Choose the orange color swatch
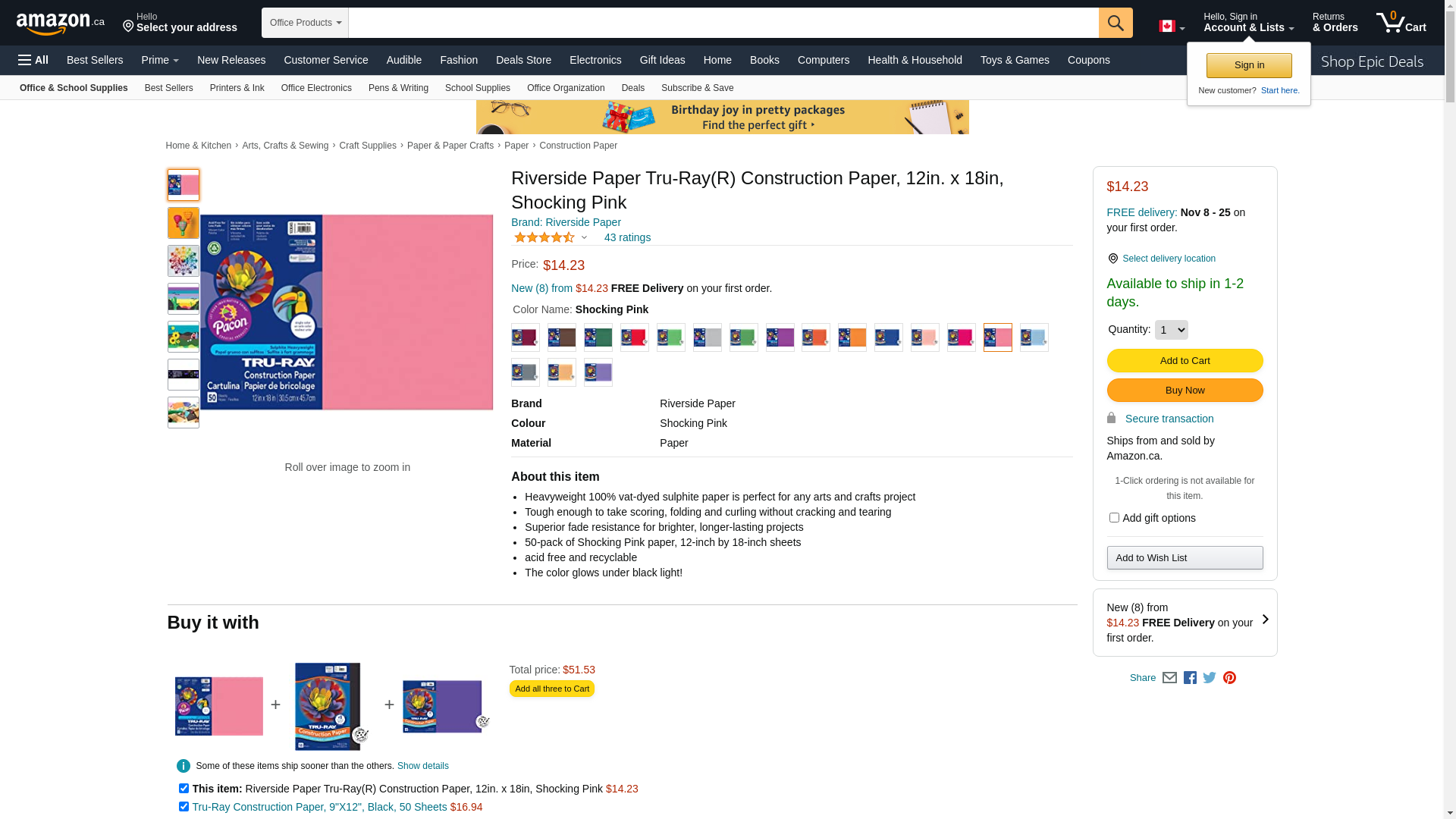This screenshot has height=819, width=1456. [852, 337]
